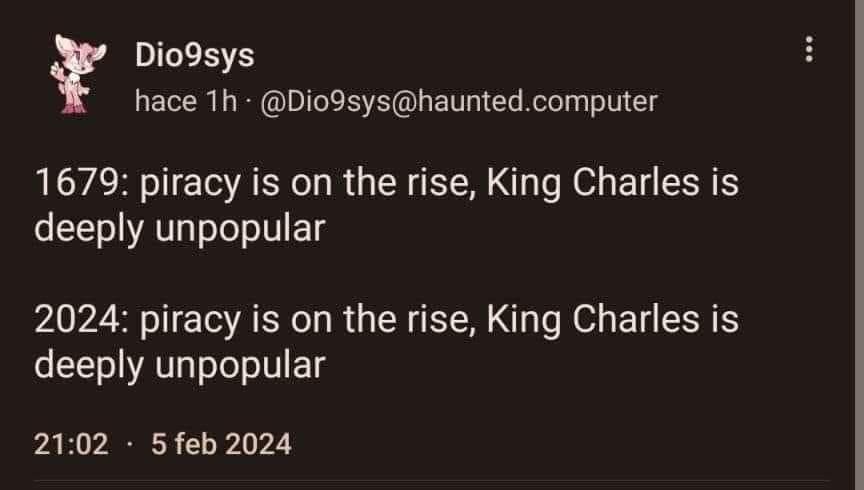This screenshot has height=490, width=864.
Task: Click "deeply unpopular" ending the 1679 paragraph
Action: coord(180,229)
